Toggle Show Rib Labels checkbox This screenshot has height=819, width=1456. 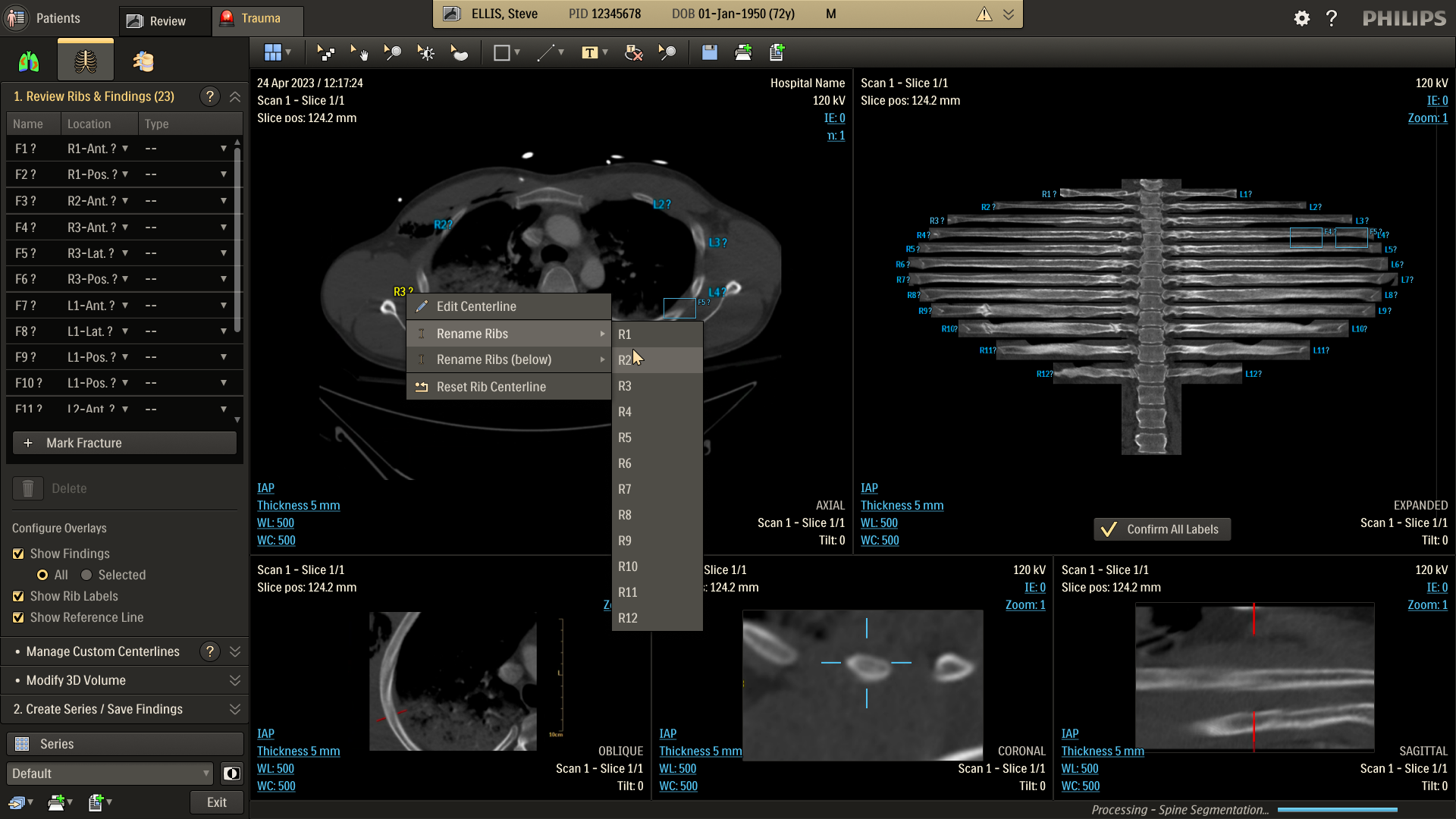pyautogui.click(x=19, y=596)
